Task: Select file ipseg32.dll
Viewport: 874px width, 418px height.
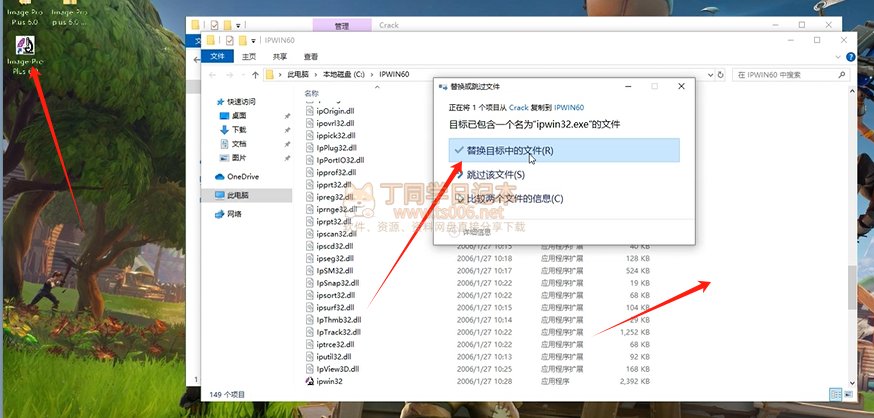Action: 334,259
